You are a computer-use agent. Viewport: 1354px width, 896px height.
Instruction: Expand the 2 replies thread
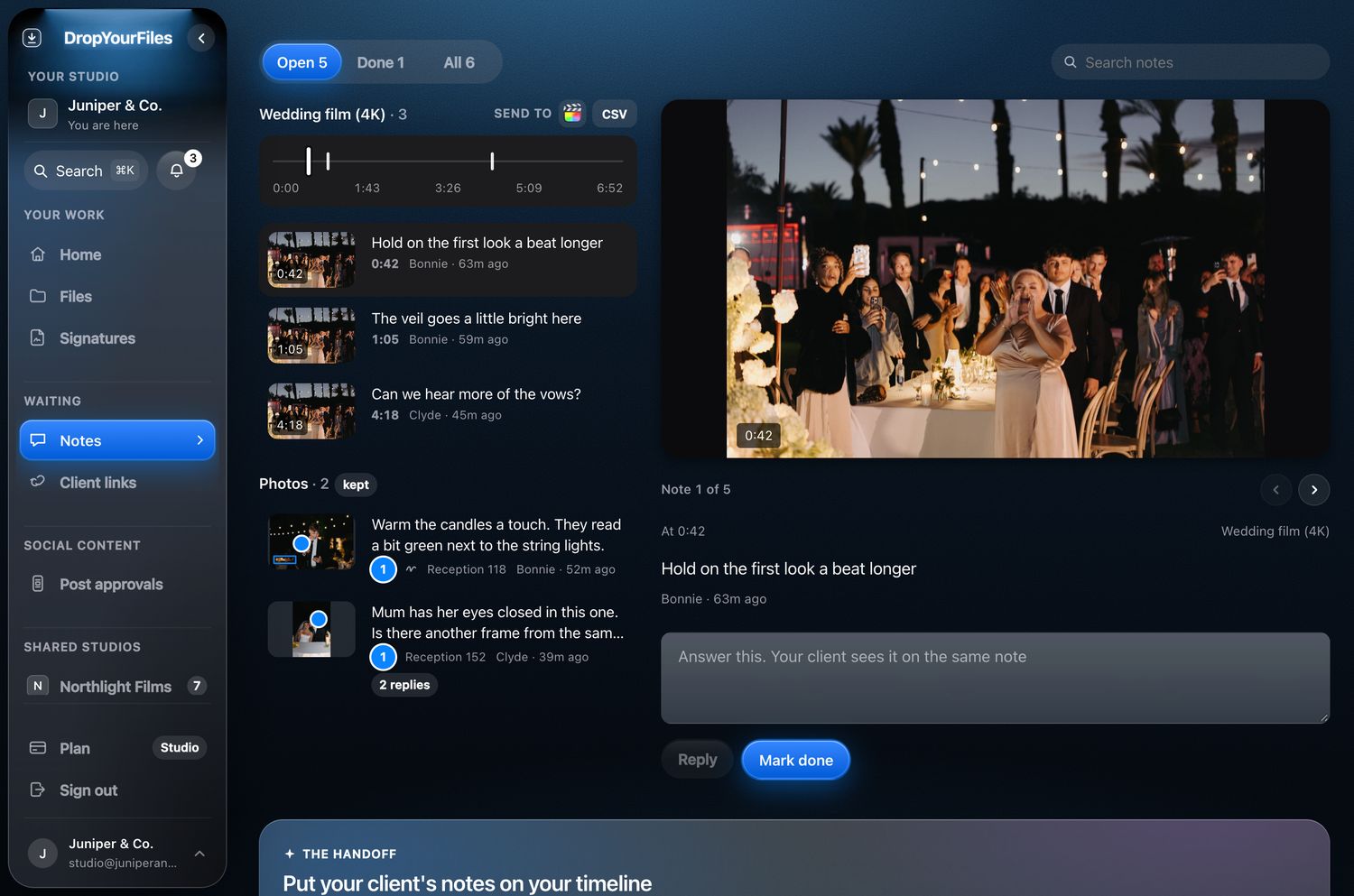click(x=404, y=685)
